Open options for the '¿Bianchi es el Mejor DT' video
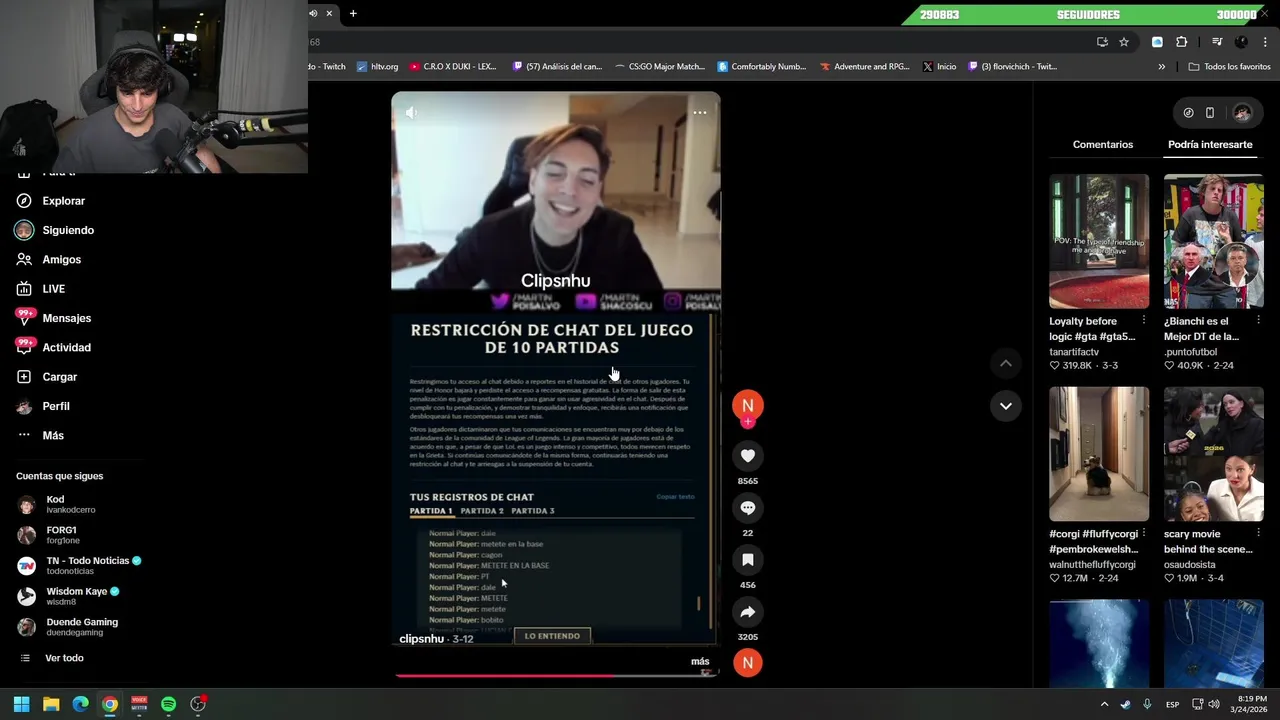The image size is (1280, 720). (x=1258, y=320)
